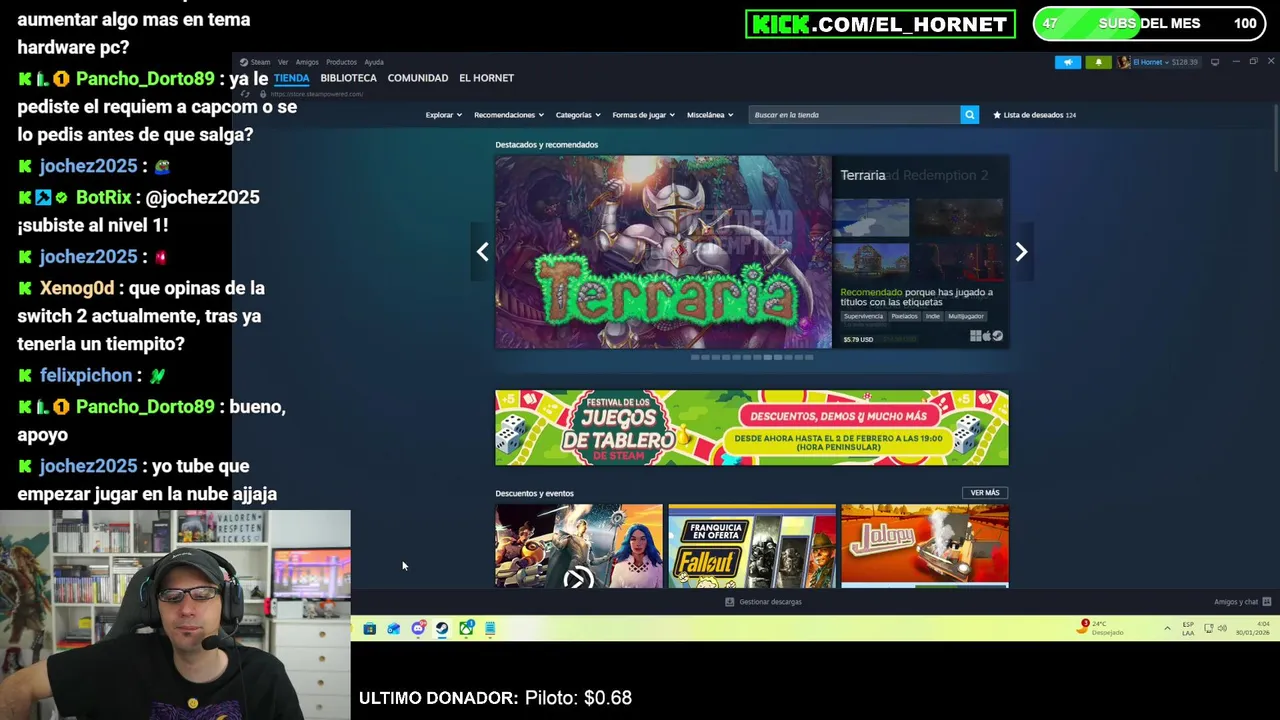Click the Multijugador tag

point(966,316)
